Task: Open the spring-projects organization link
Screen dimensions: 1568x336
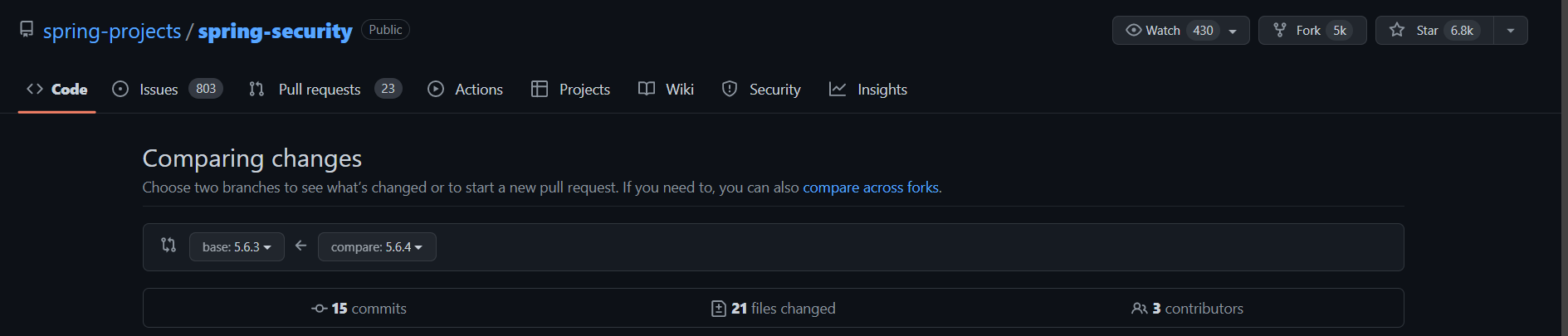Action: [x=112, y=31]
